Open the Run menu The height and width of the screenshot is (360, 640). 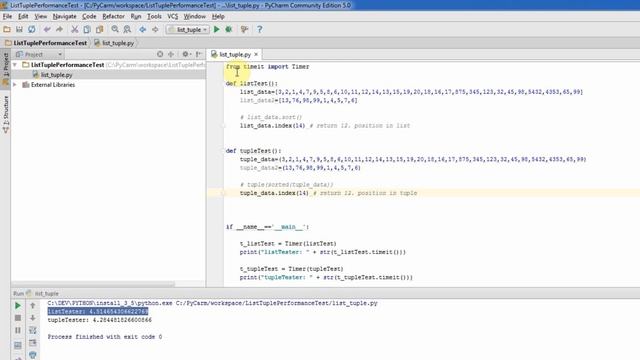(x=136, y=16)
